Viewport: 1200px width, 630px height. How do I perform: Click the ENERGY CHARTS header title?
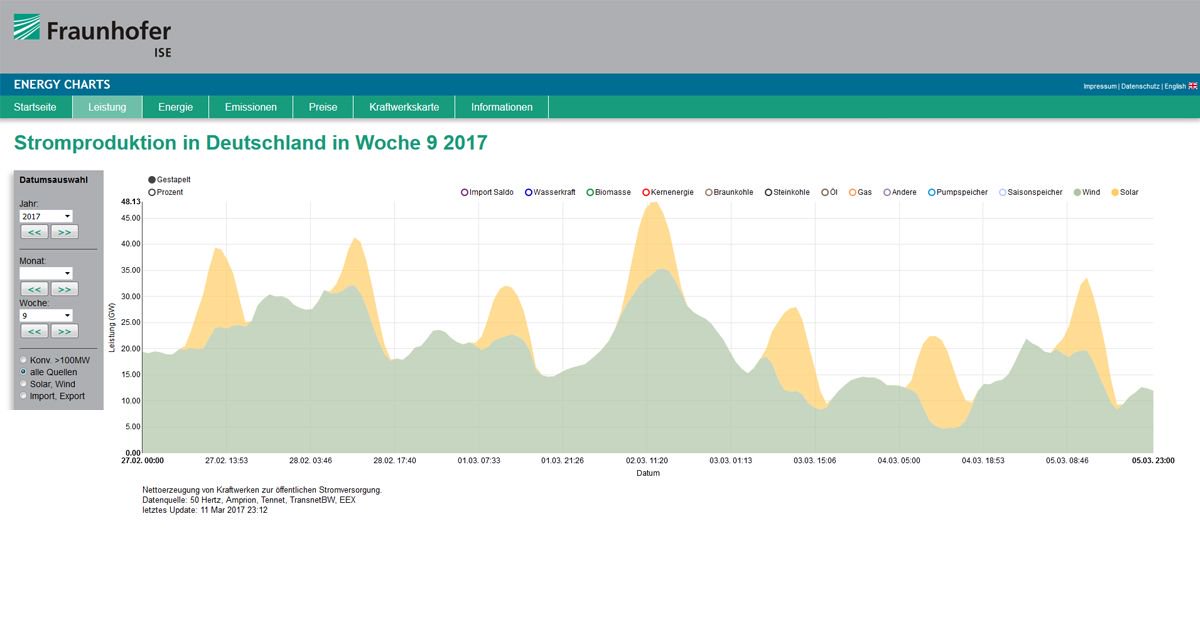[62, 84]
